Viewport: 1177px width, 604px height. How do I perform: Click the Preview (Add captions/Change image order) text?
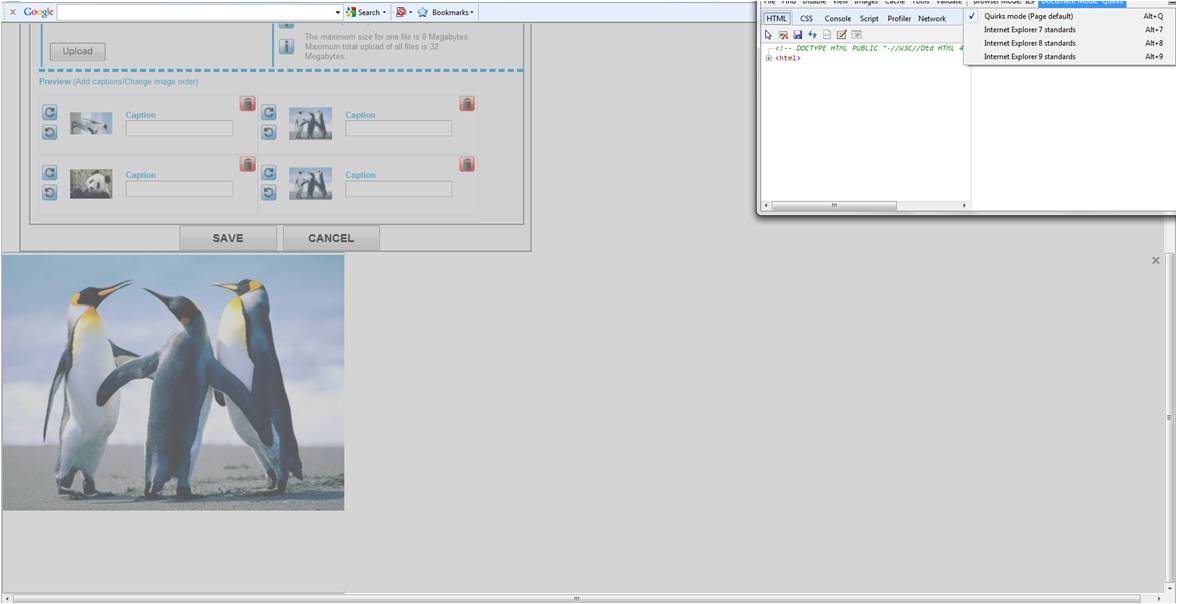119,81
